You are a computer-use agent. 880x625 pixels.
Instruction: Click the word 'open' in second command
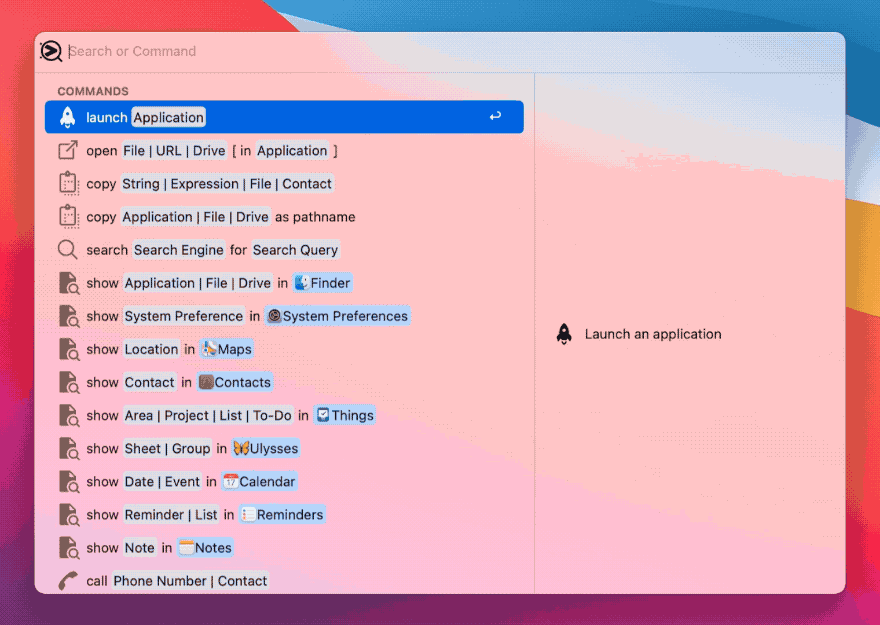[102, 151]
